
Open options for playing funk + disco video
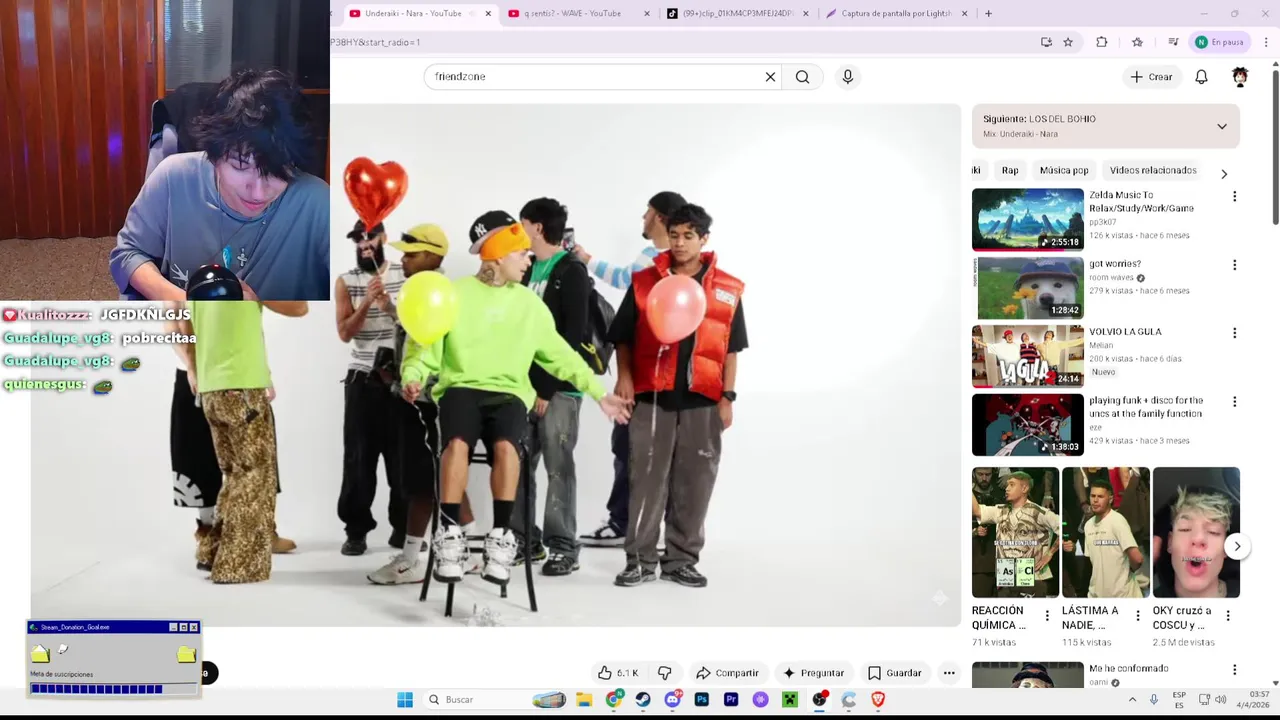[x=1234, y=402]
